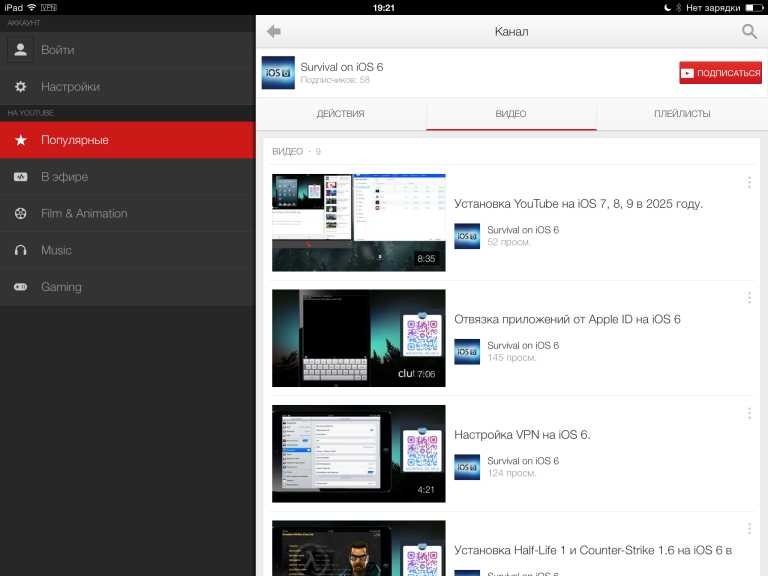
Task: Click channel avatar under Установка YouTube video
Action: point(467,236)
